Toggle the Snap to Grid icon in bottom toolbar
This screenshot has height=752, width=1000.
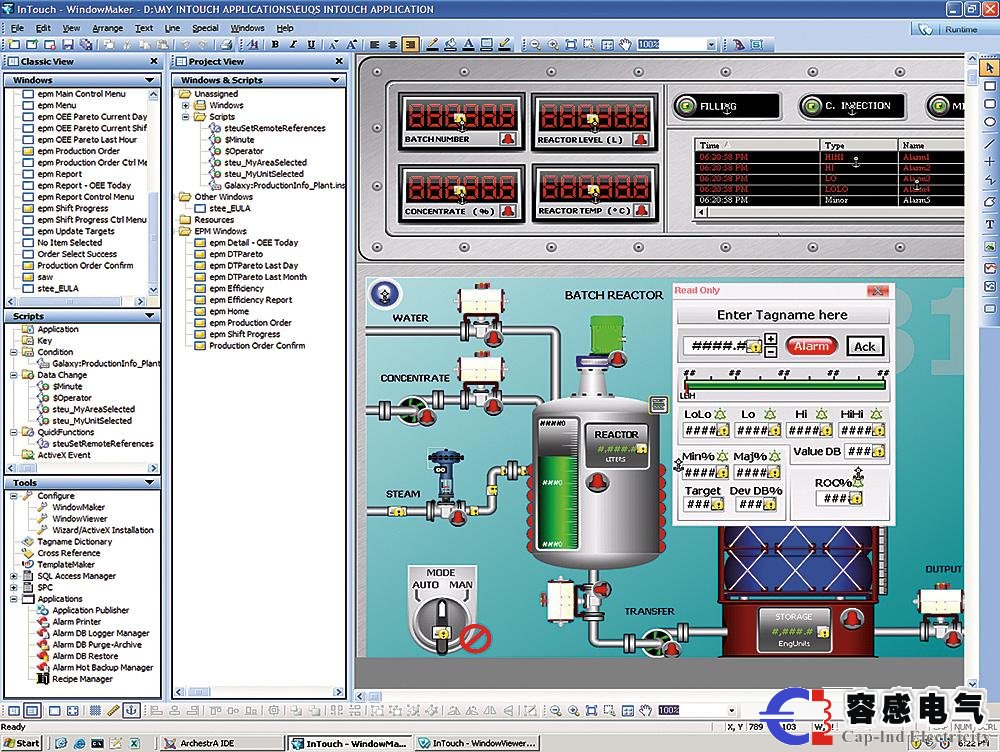point(95,711)
